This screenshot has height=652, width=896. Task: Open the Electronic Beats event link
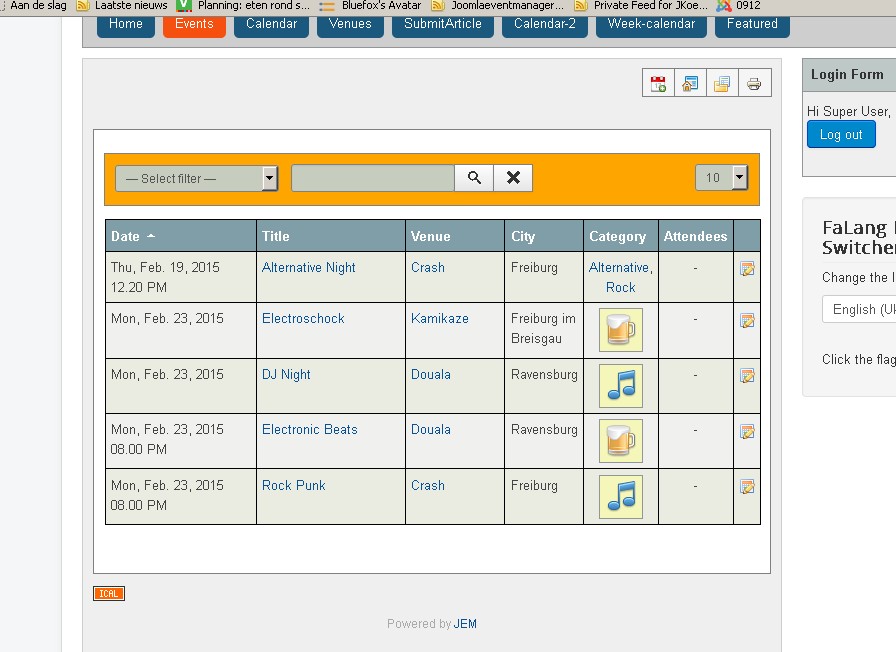tap(309, 429)
